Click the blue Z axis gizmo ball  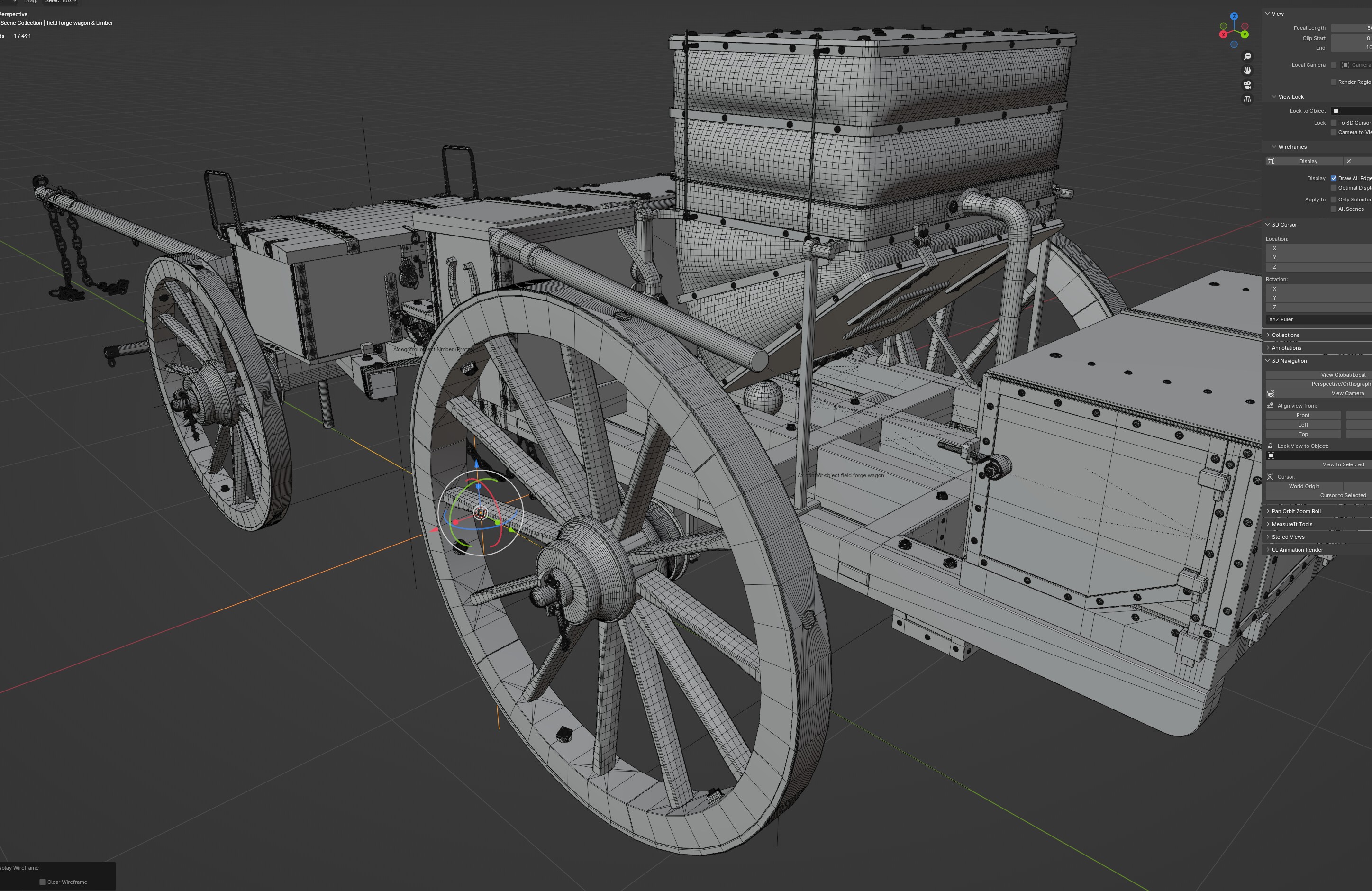(1234, 17)
